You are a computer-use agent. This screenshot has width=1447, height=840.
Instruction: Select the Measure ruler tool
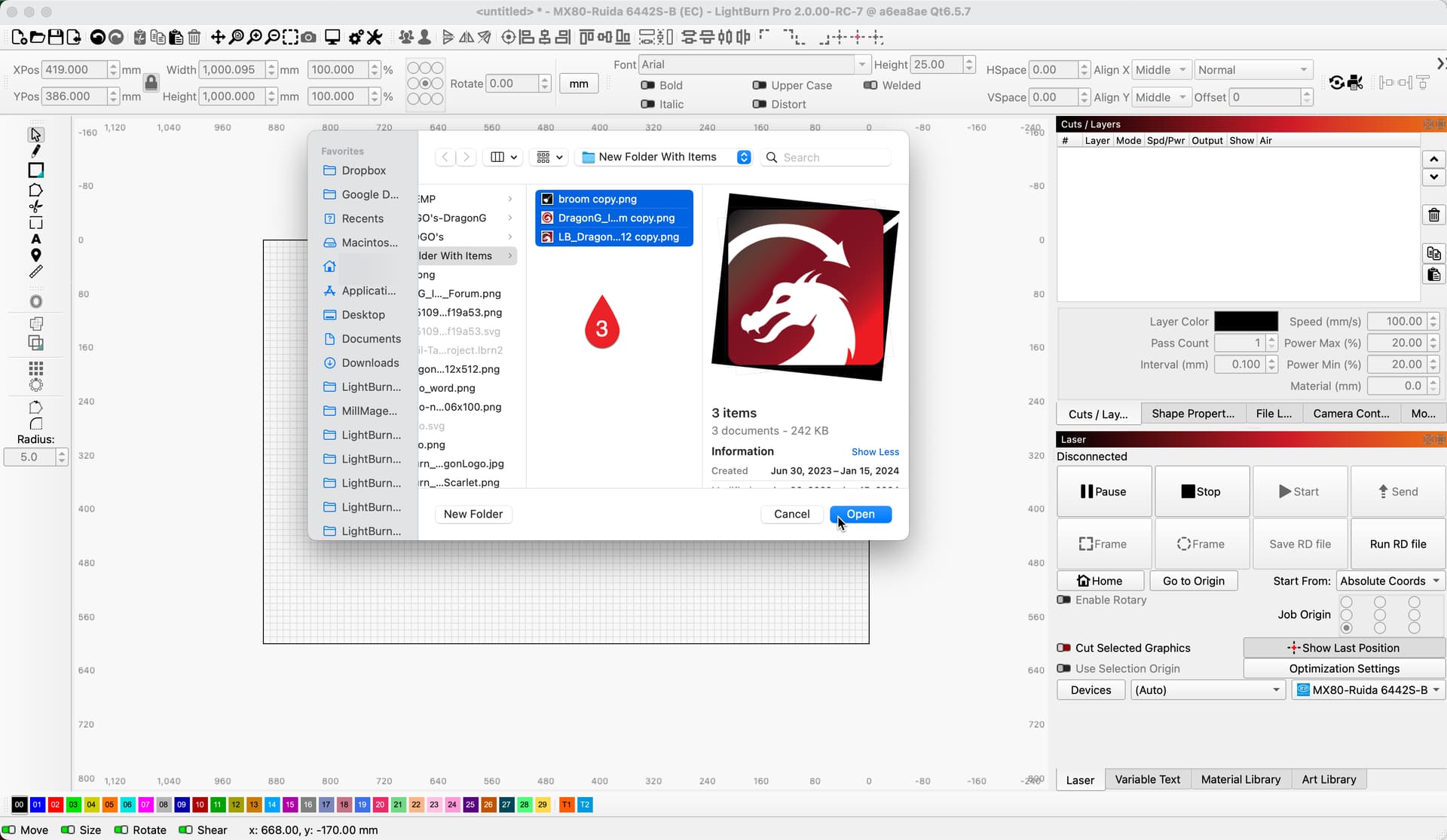(x=35, y=272)
